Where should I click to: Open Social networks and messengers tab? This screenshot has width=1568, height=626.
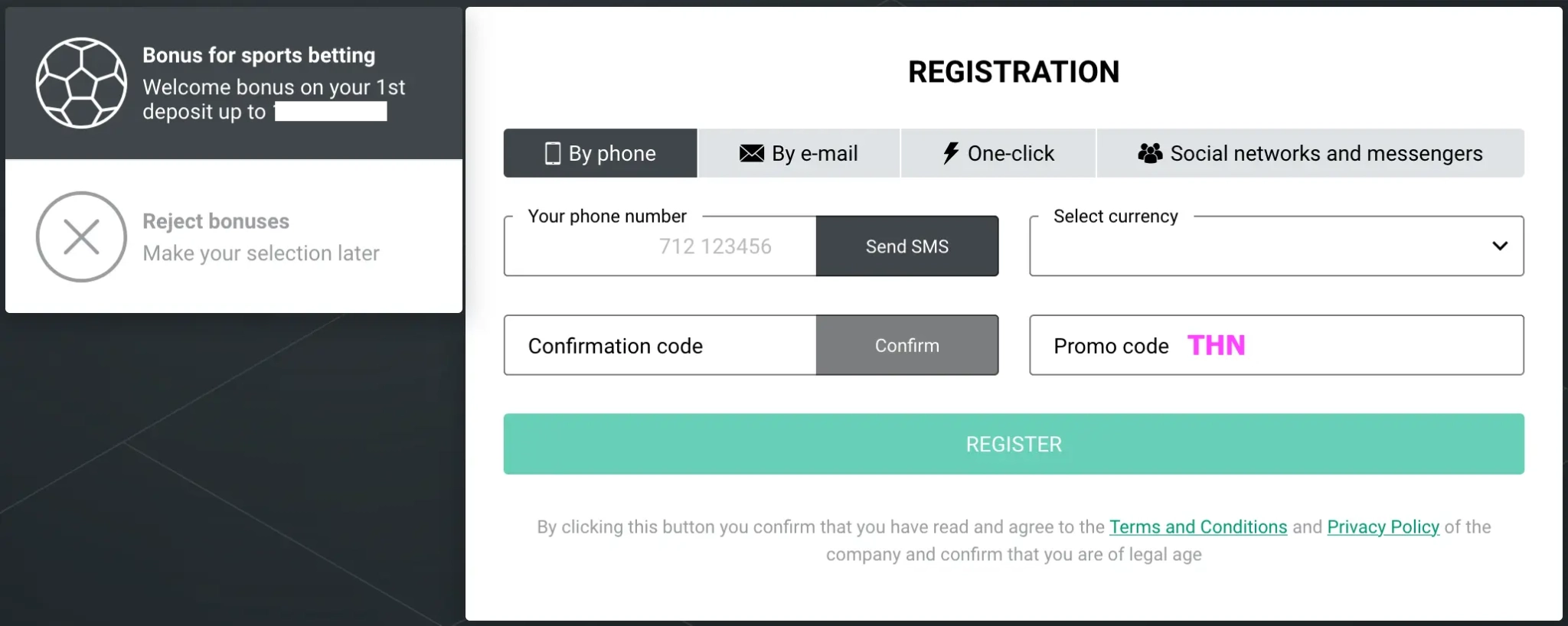coord(1310,153)
